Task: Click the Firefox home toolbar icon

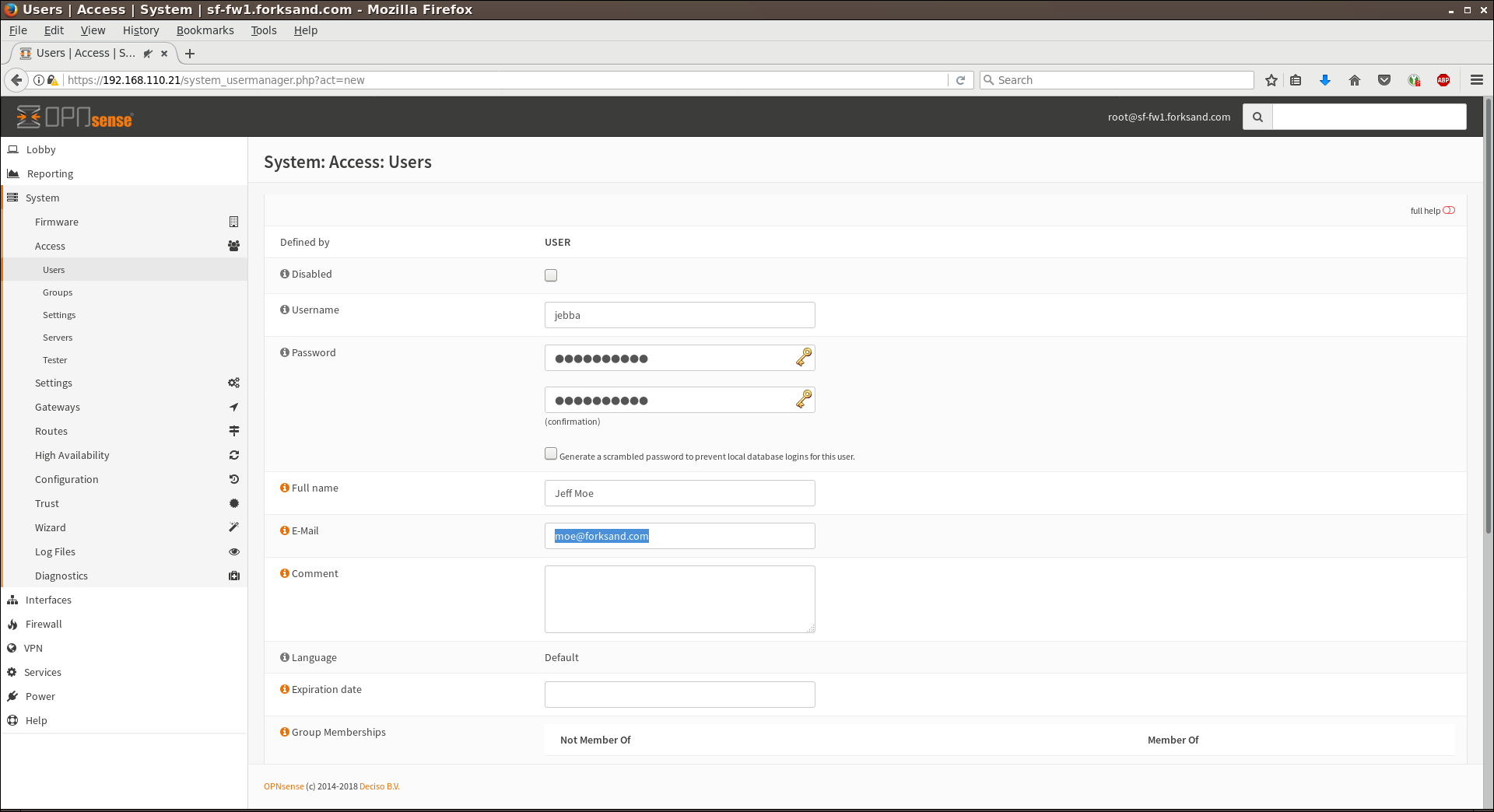Action: pyautogui.click(x=1355, y=80)
